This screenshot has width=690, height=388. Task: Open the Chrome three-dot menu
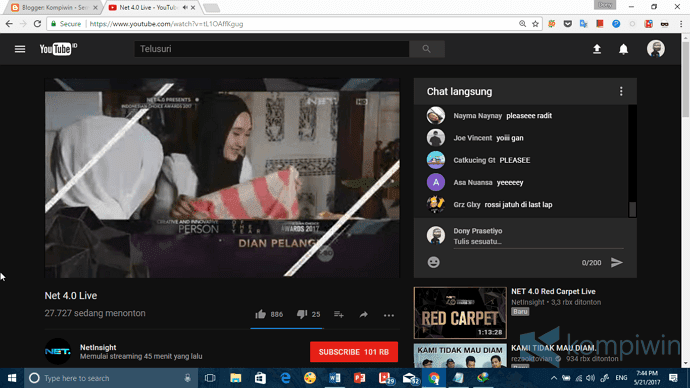(681, 24)
